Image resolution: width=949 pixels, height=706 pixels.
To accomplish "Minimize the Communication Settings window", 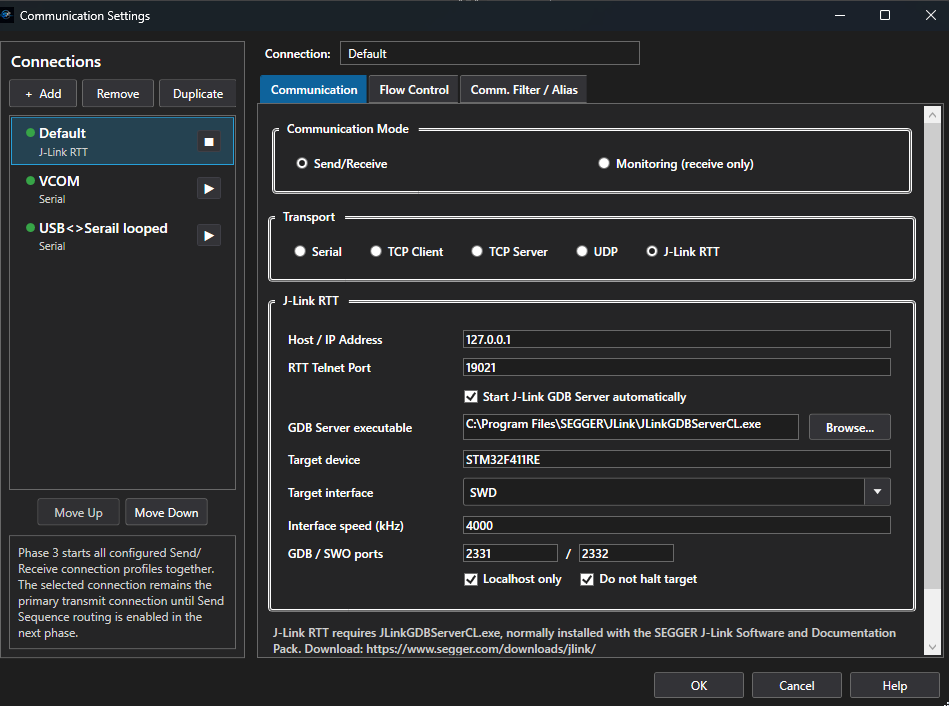I will pos(839,15).
